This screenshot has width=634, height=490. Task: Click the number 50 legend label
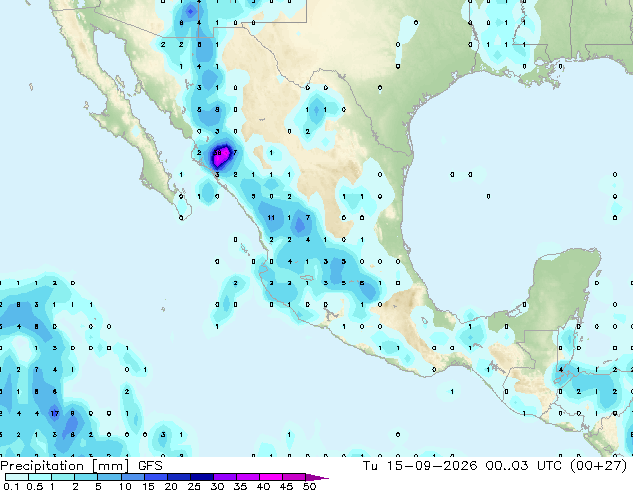click(310, 486)
